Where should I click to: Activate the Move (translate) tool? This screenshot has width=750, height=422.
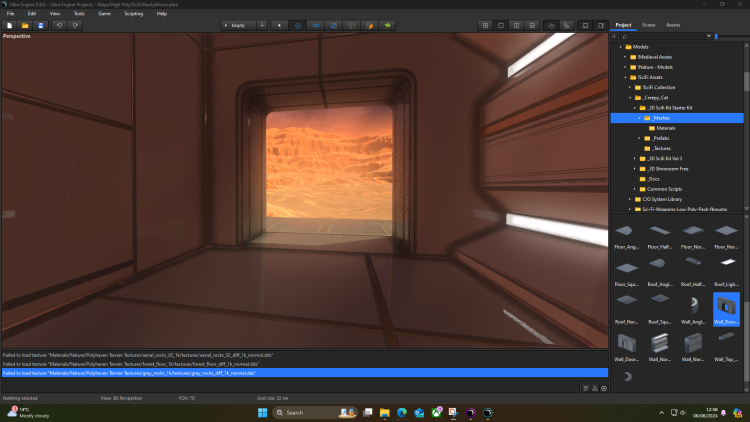point(297,24)
